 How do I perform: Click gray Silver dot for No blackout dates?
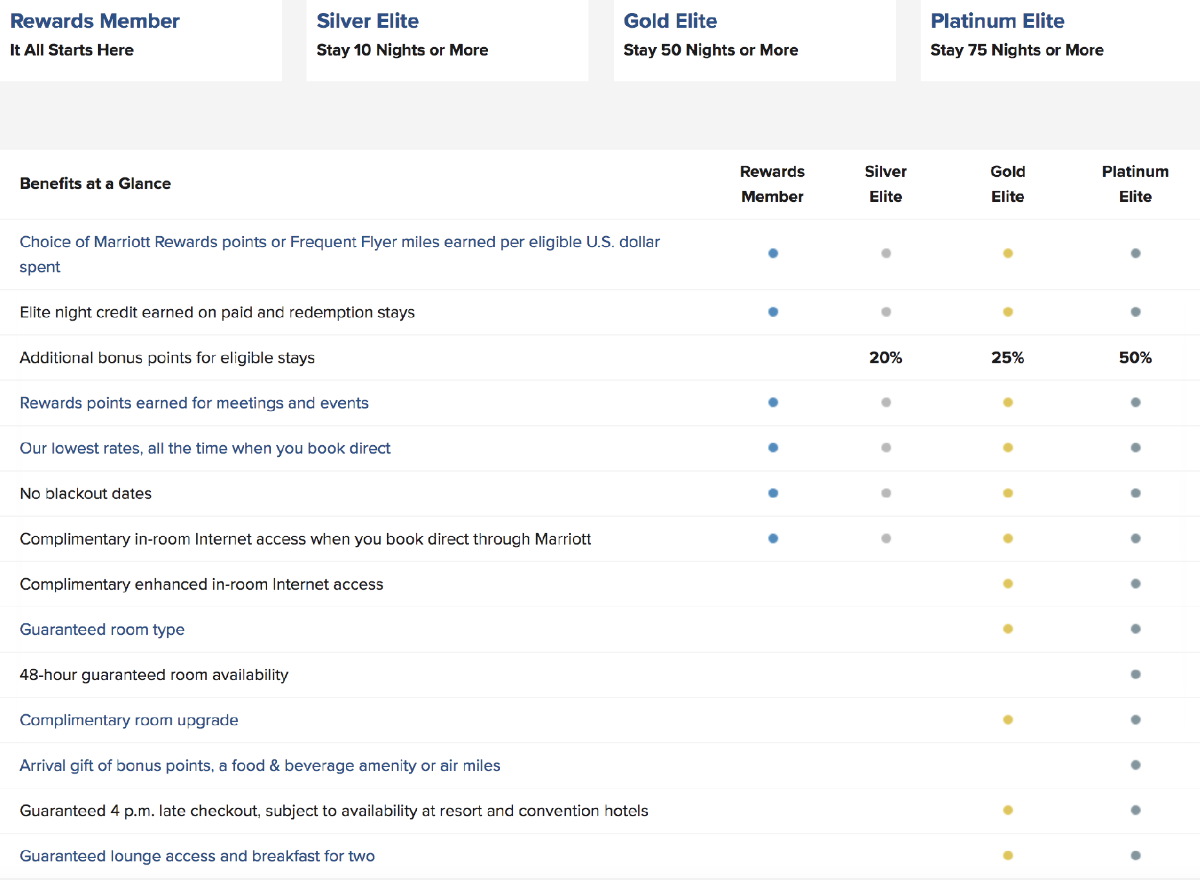click(886, 493)
